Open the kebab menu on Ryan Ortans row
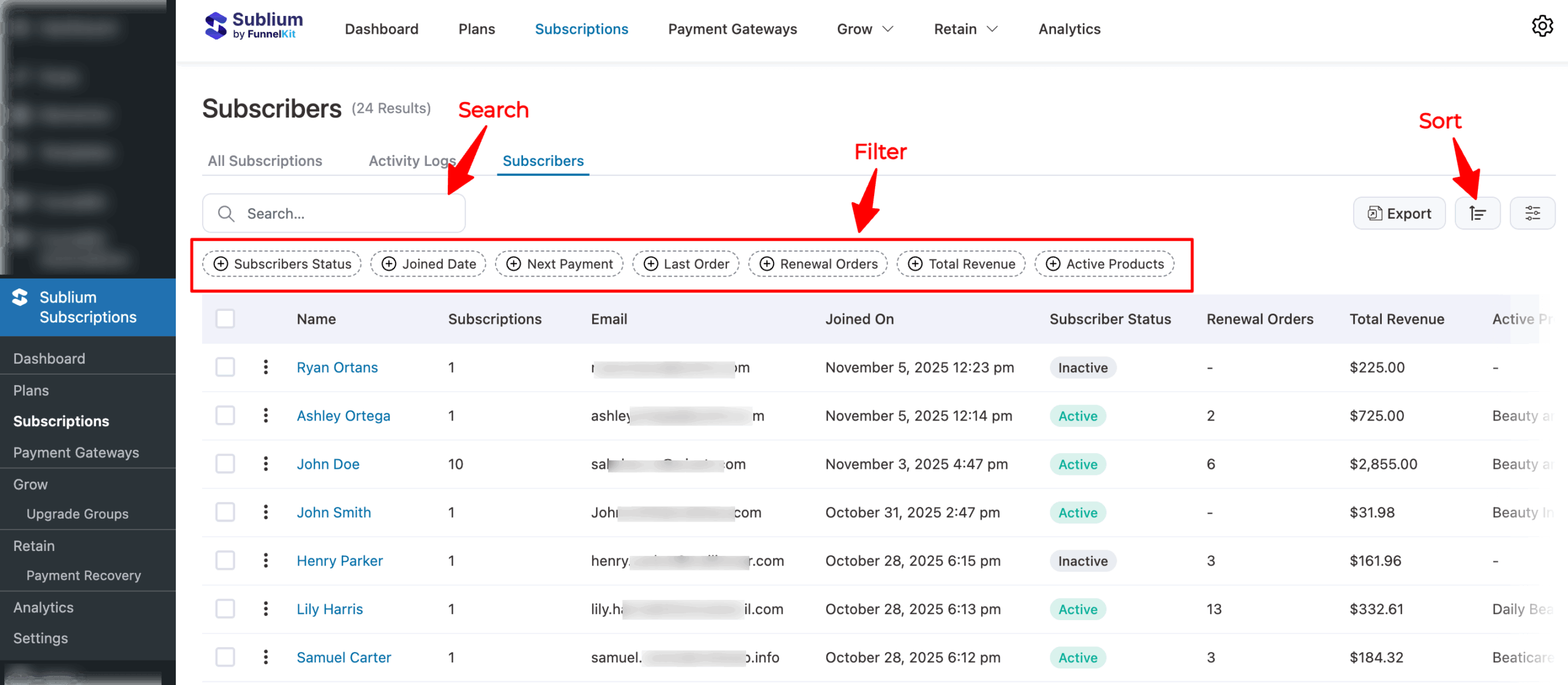The width and height of the screenshot is (1568, 685). tap(266, 367)
